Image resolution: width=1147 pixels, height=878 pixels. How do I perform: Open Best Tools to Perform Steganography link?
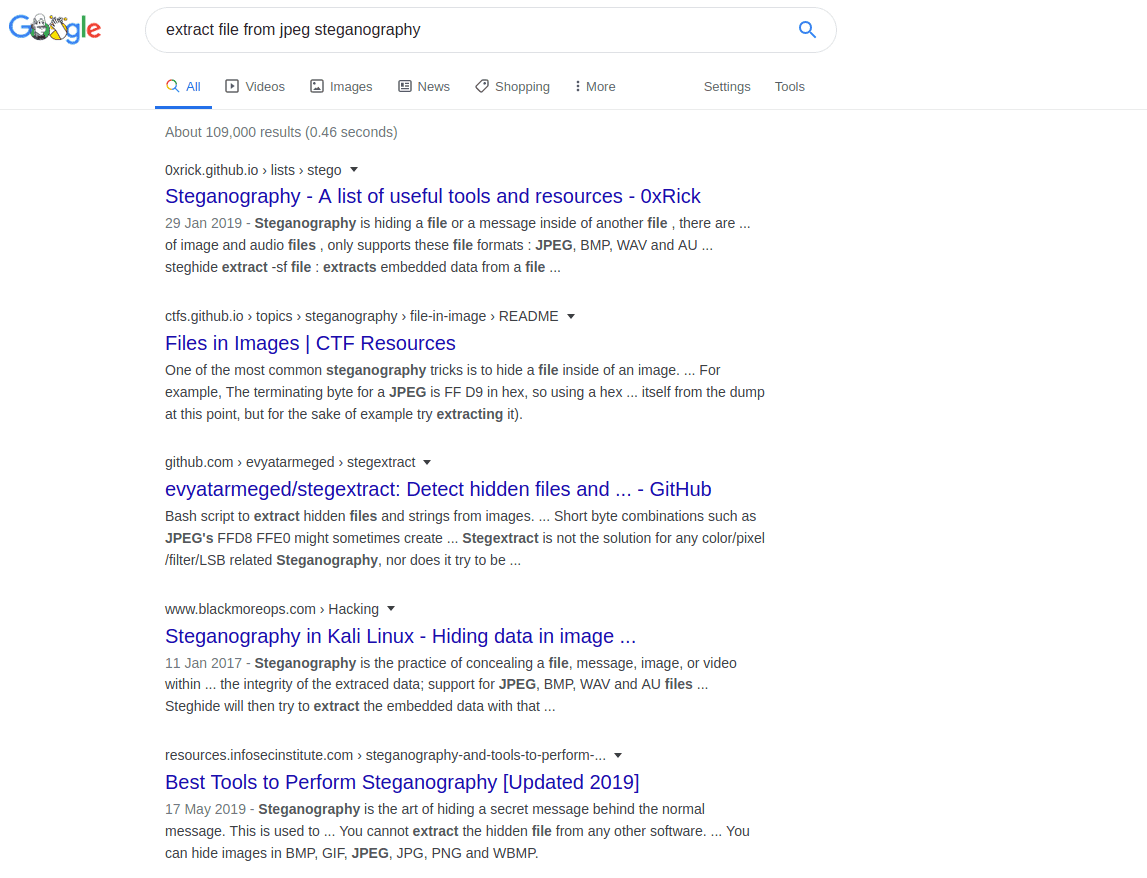[x=401, y=782]
